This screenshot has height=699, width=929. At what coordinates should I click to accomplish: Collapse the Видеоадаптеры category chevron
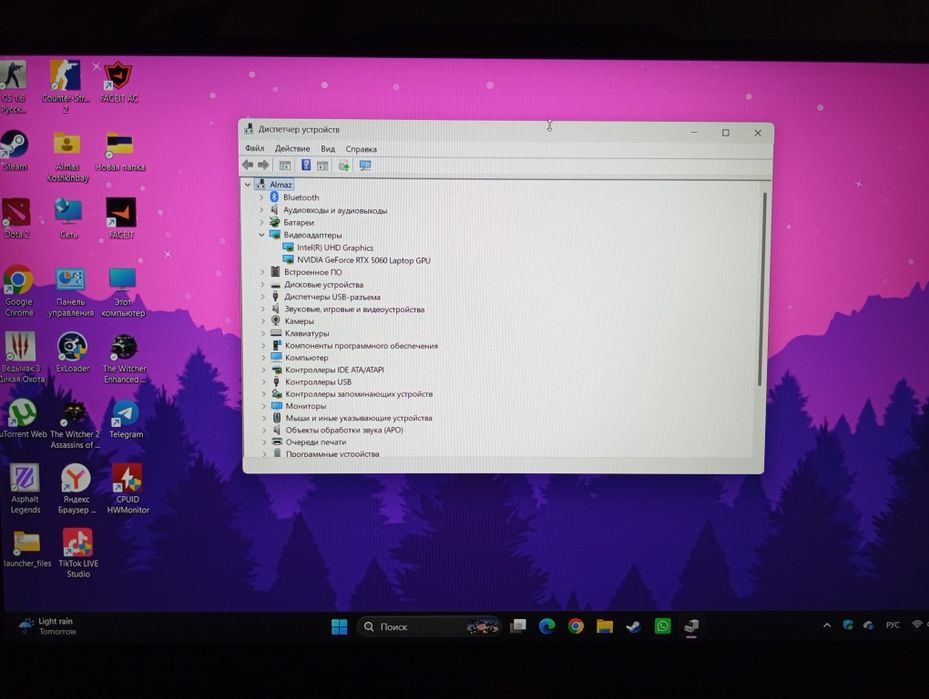261,235
